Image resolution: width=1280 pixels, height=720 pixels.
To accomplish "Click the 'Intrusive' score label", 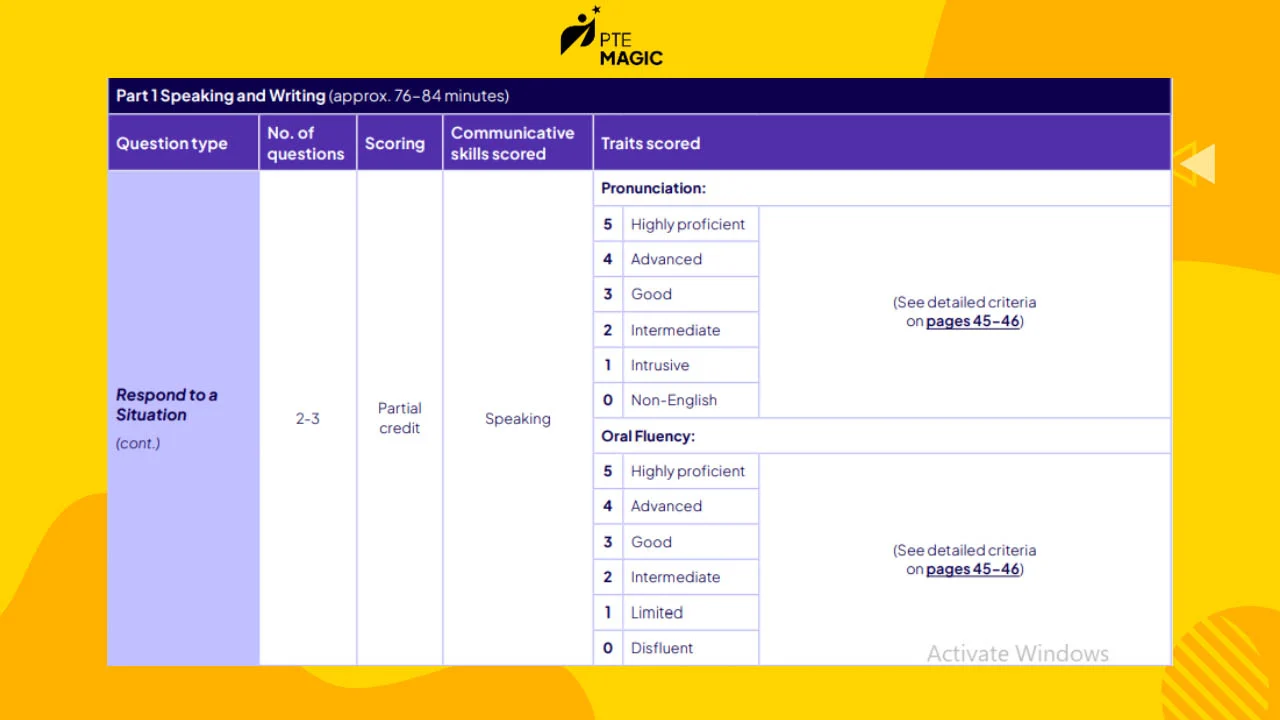I will 660,365.
